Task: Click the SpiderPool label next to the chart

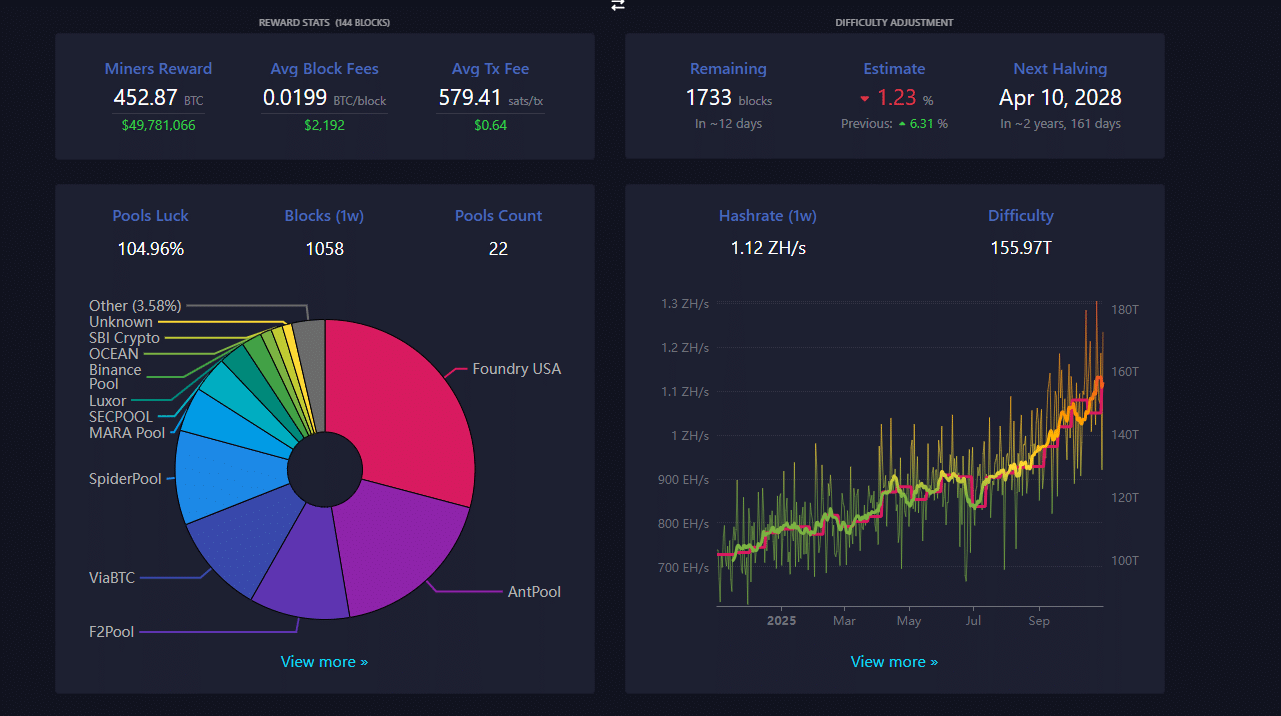Action: click(x=125, y=479)
